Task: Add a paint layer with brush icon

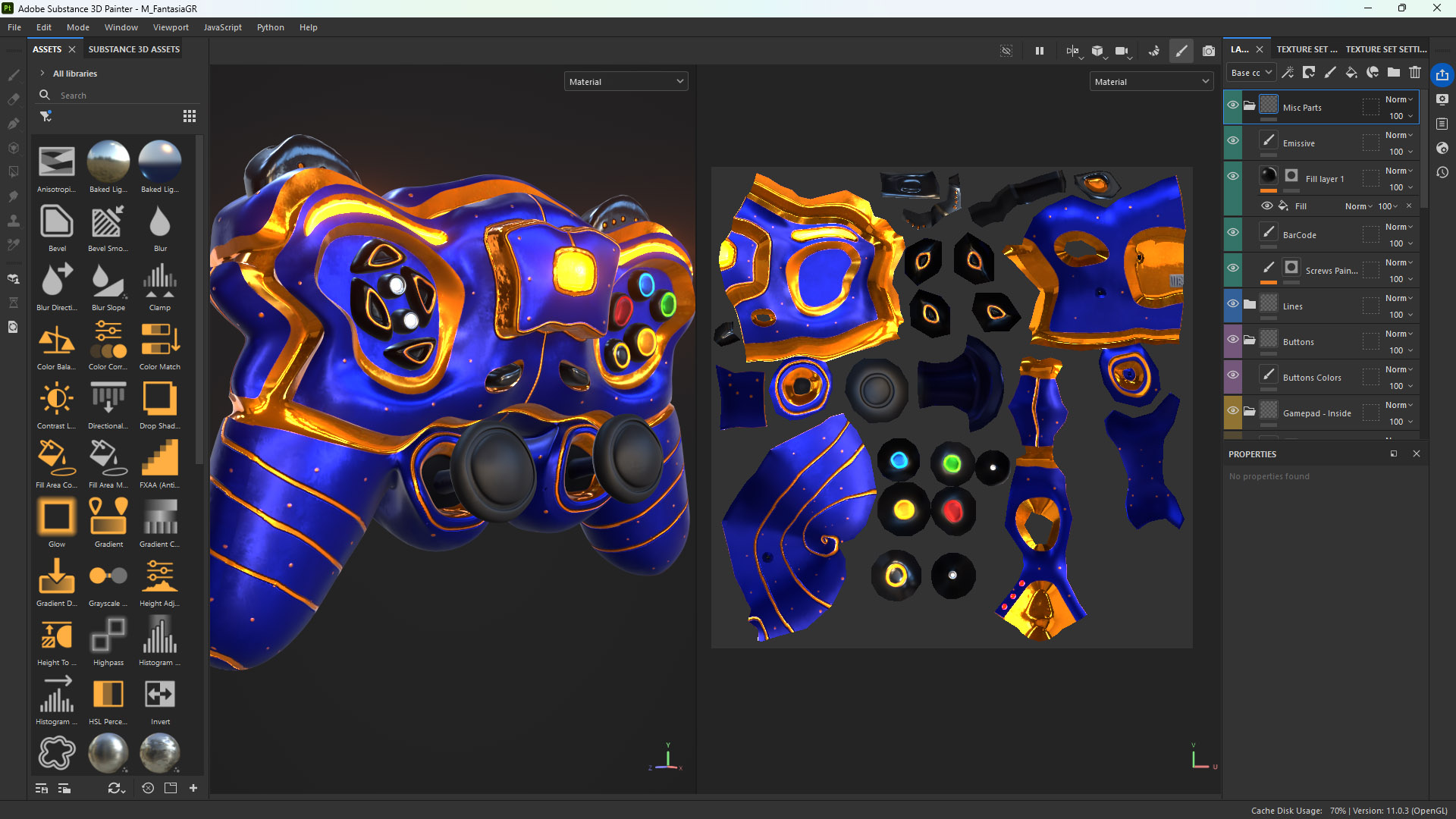Action: point(1329,73)
